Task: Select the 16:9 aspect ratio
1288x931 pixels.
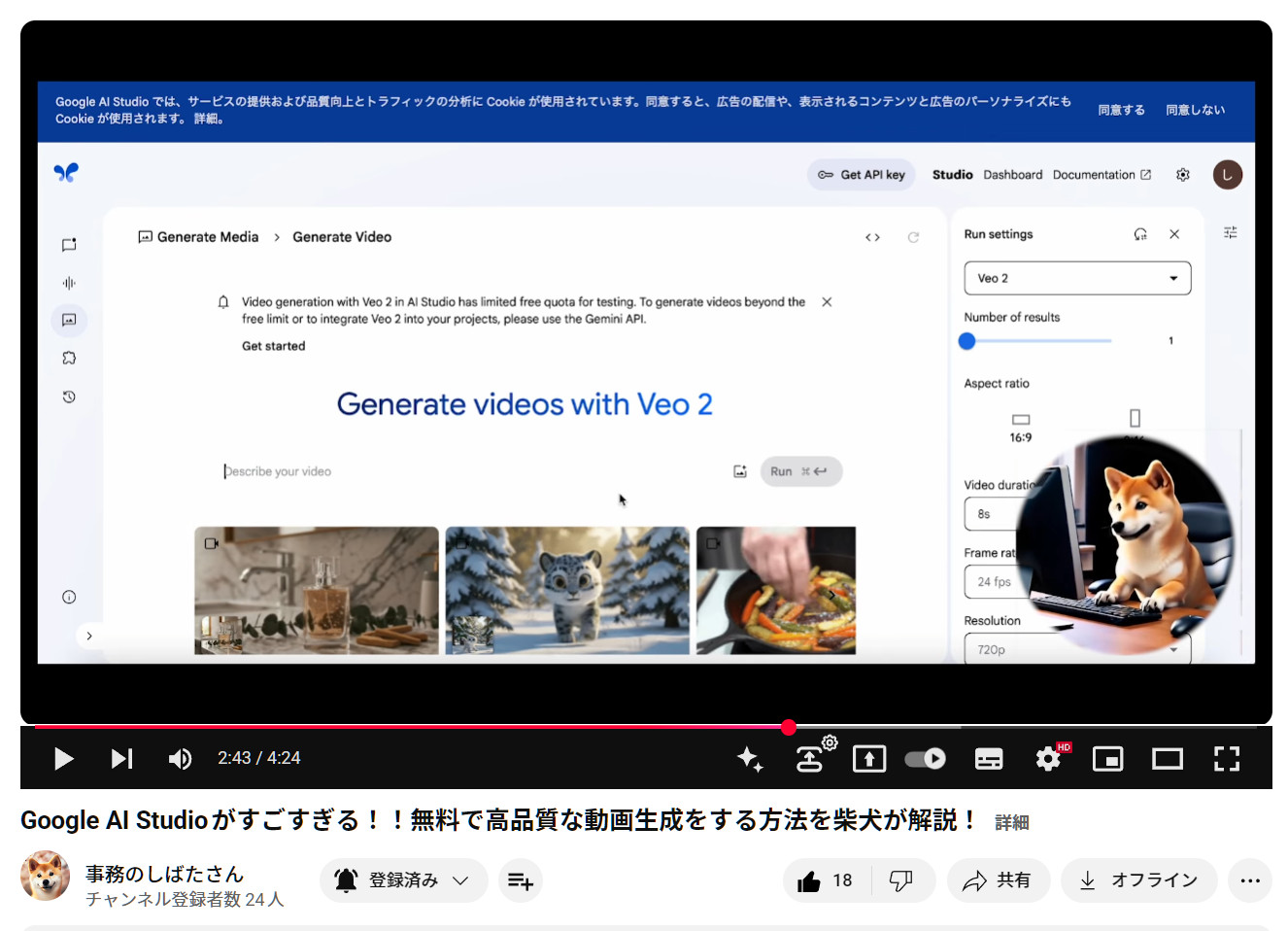Action: pyautogui.click(x=1021, y=427)
